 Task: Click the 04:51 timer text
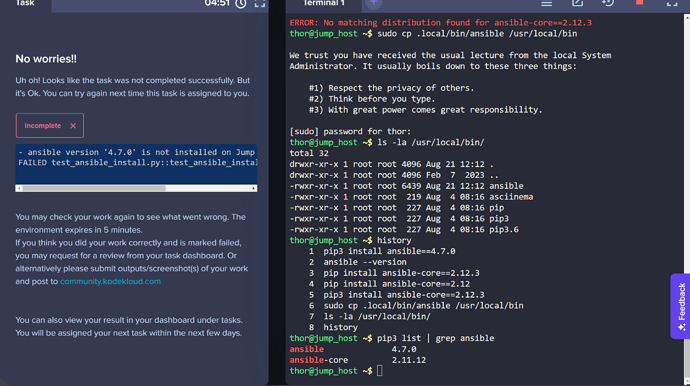pyautogui.click(x=217, y=4)
